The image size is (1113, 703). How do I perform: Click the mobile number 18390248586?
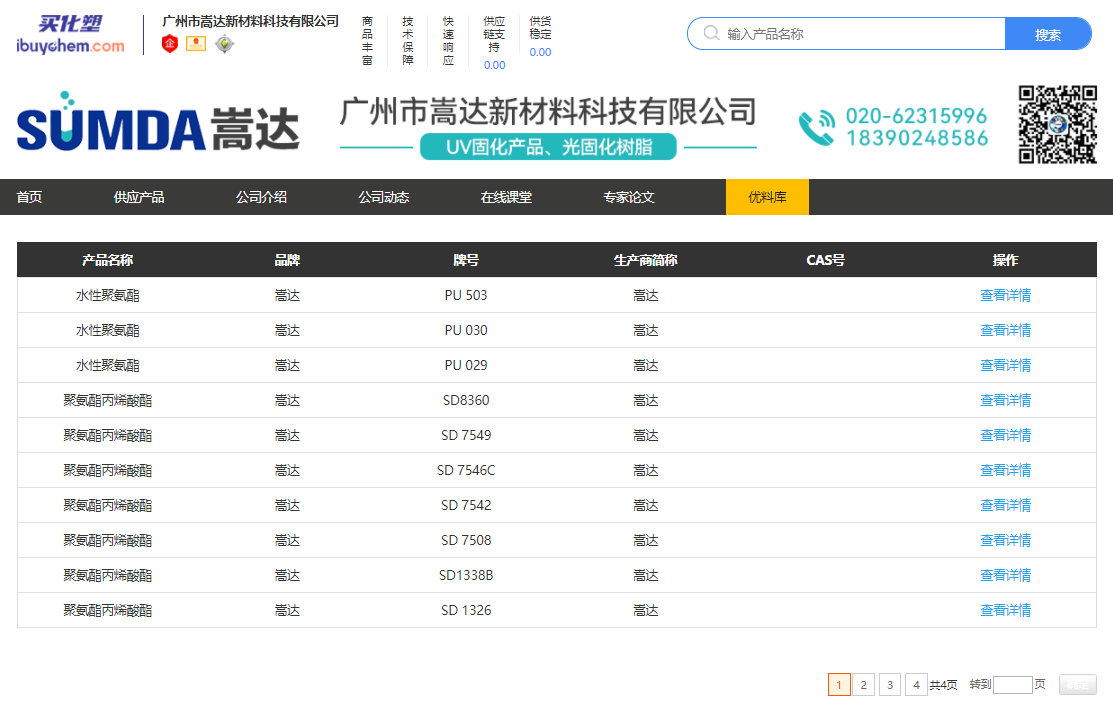917,138
